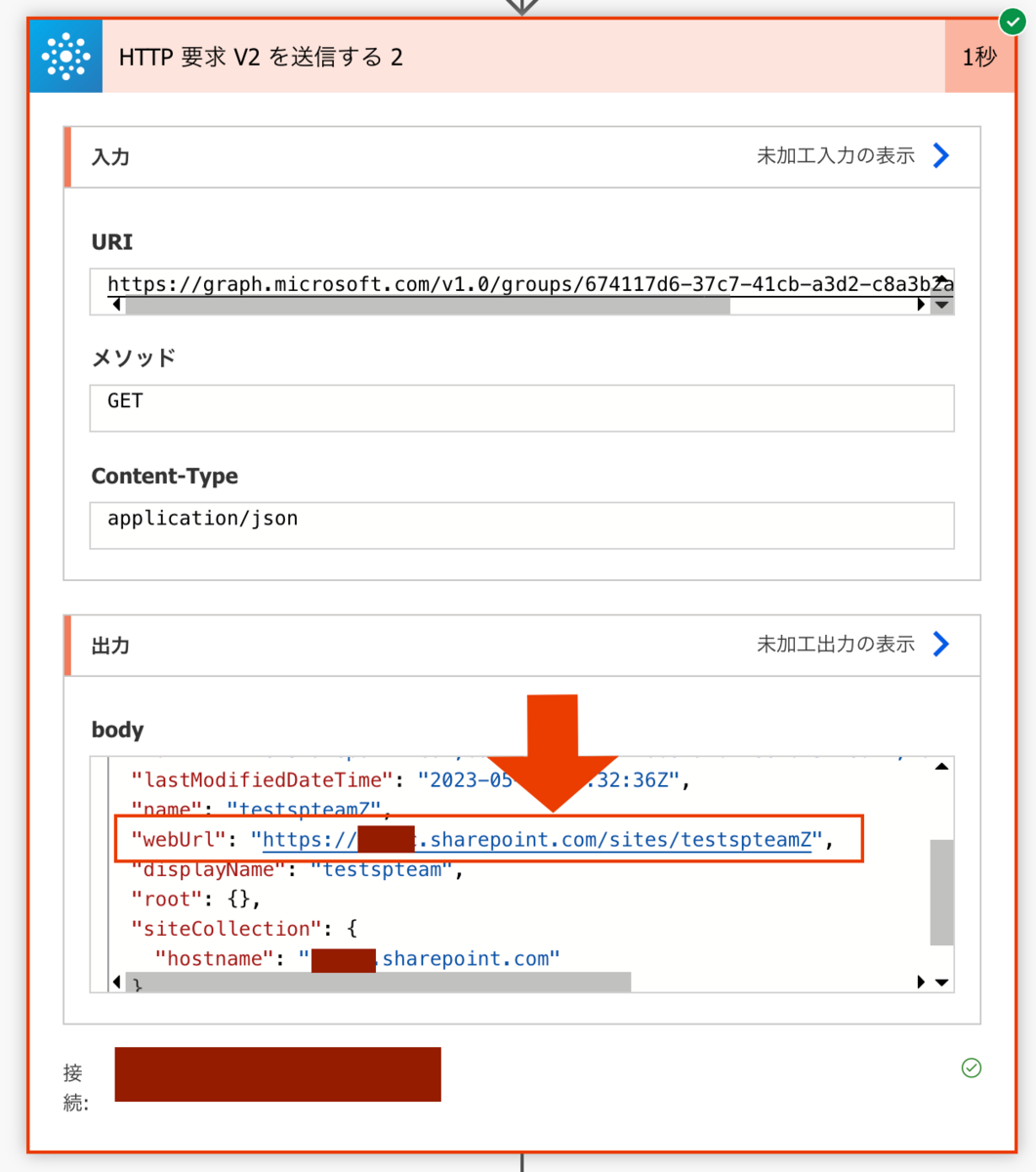Screen dimensions: 1036x1172
Task: Click the down scroll arrow of the URI field
Action: click(941, 305)
